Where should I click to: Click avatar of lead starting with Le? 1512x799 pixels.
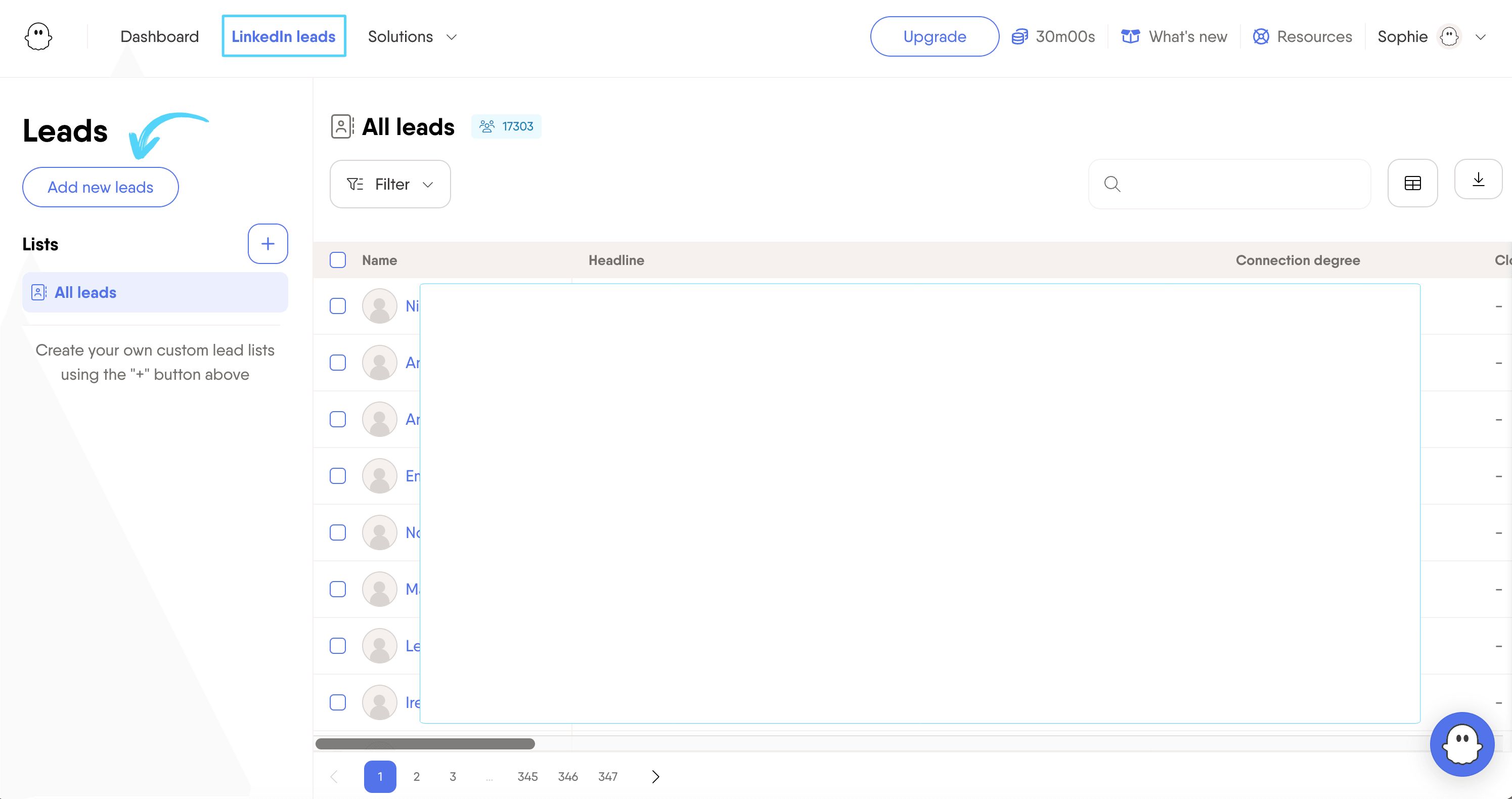click(380, 646)
